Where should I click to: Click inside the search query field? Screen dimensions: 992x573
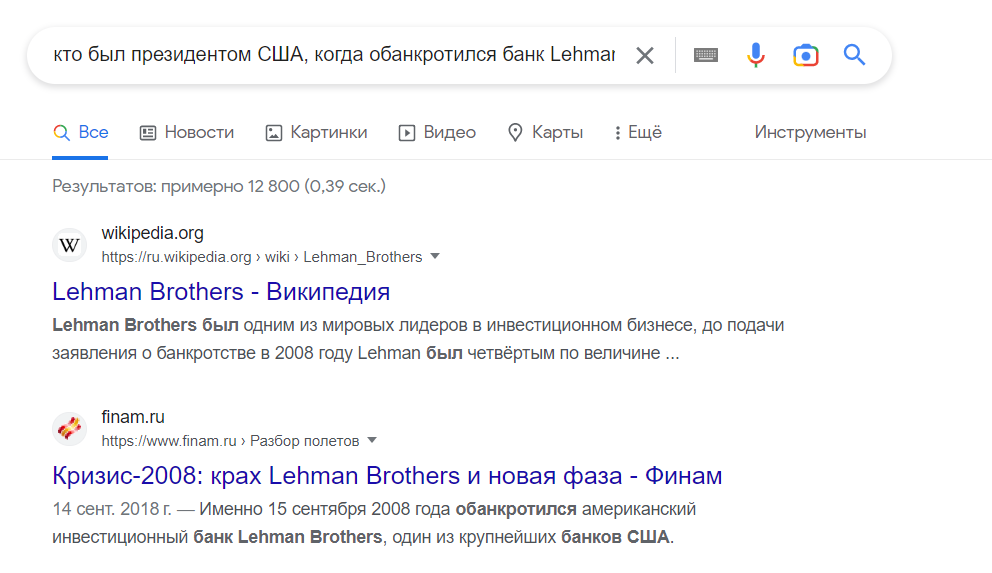(x=334, y=55)
